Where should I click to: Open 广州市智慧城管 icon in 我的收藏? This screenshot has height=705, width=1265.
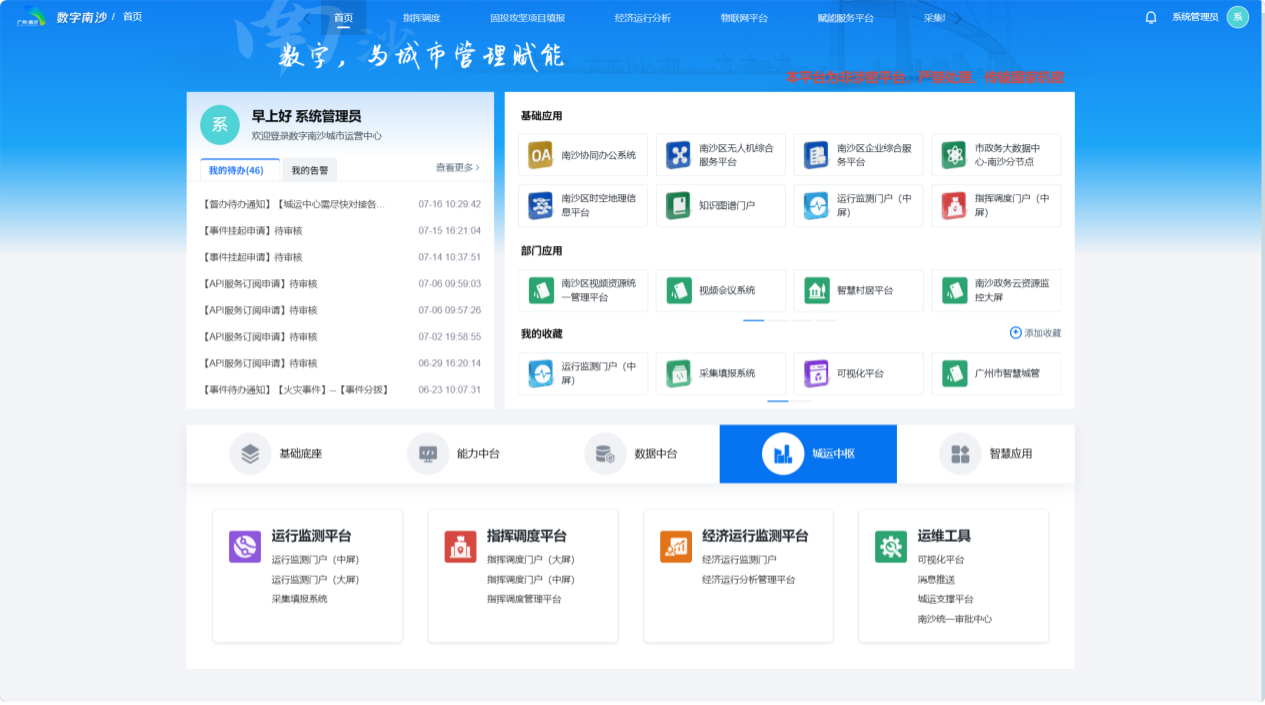tap(954, 374)
